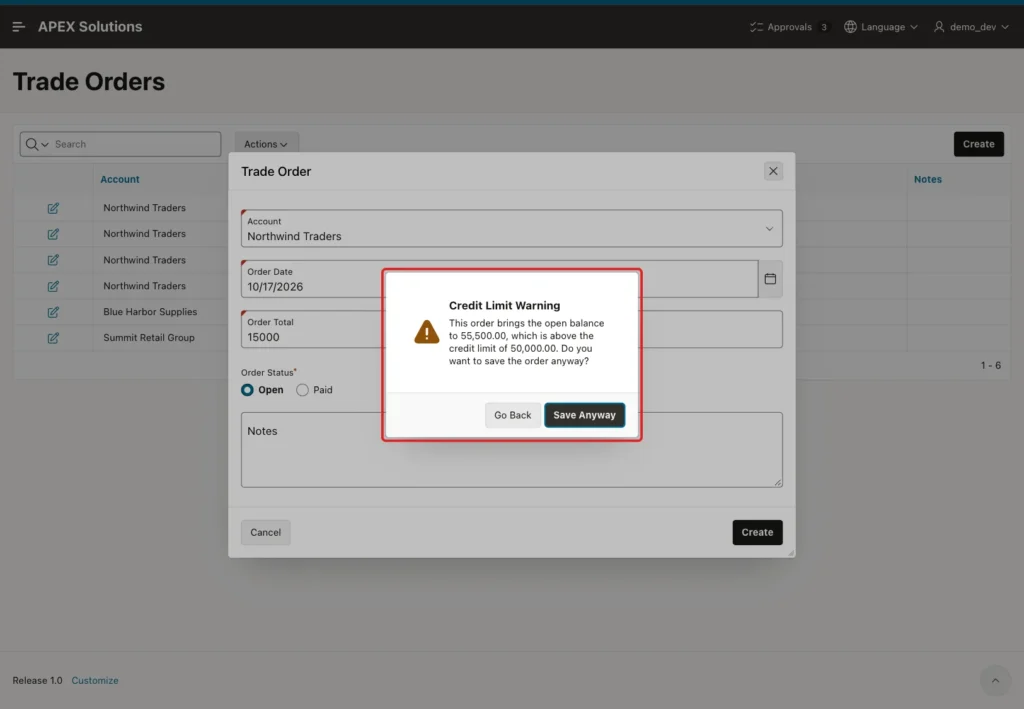
Task: Click the 1 - 6 pagination text
Action: coord(990,365)
